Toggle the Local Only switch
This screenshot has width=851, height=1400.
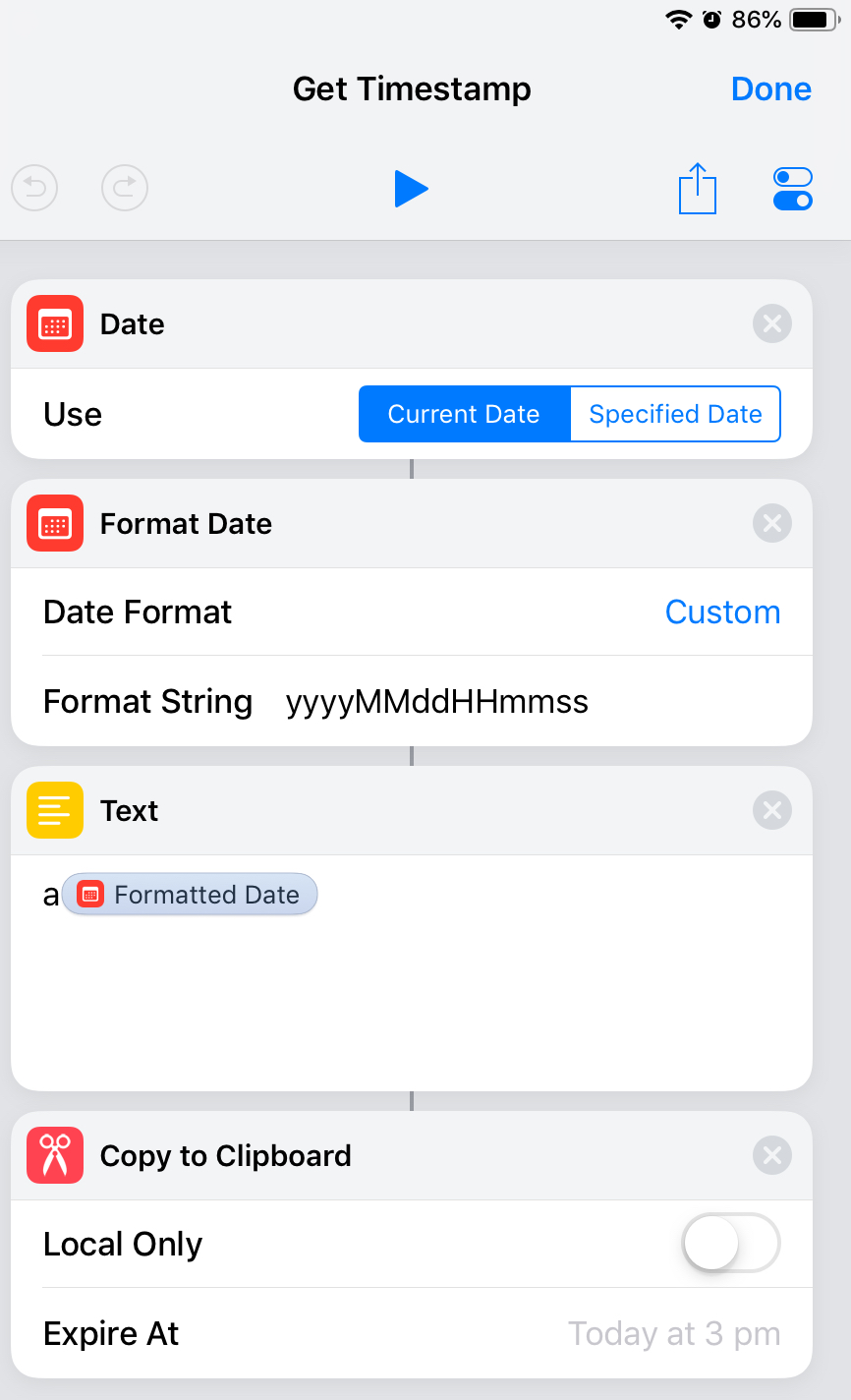click(730, 1244)
